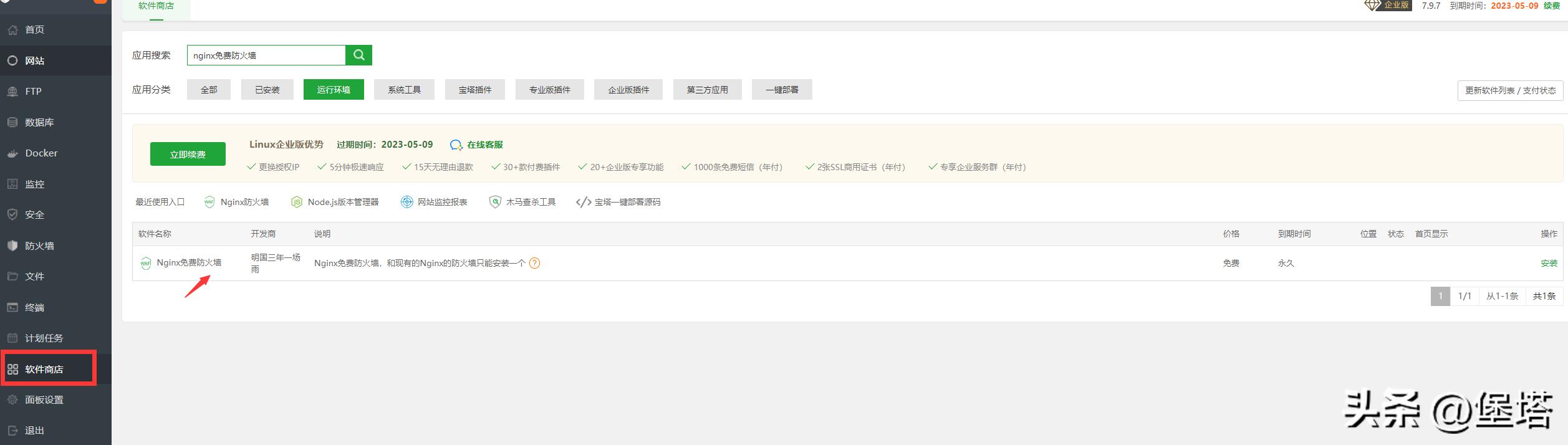The height and width of the screenshot is (445, 1568).
Task: Click the online support chat bubble icon
Action: [x=456, y=145]
